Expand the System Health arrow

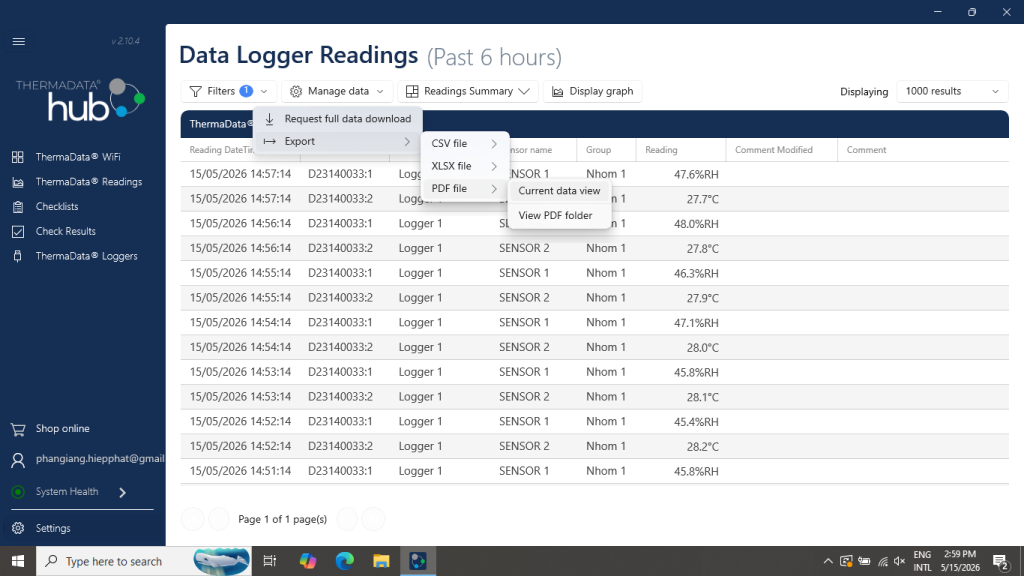click(x=122, y=492)
